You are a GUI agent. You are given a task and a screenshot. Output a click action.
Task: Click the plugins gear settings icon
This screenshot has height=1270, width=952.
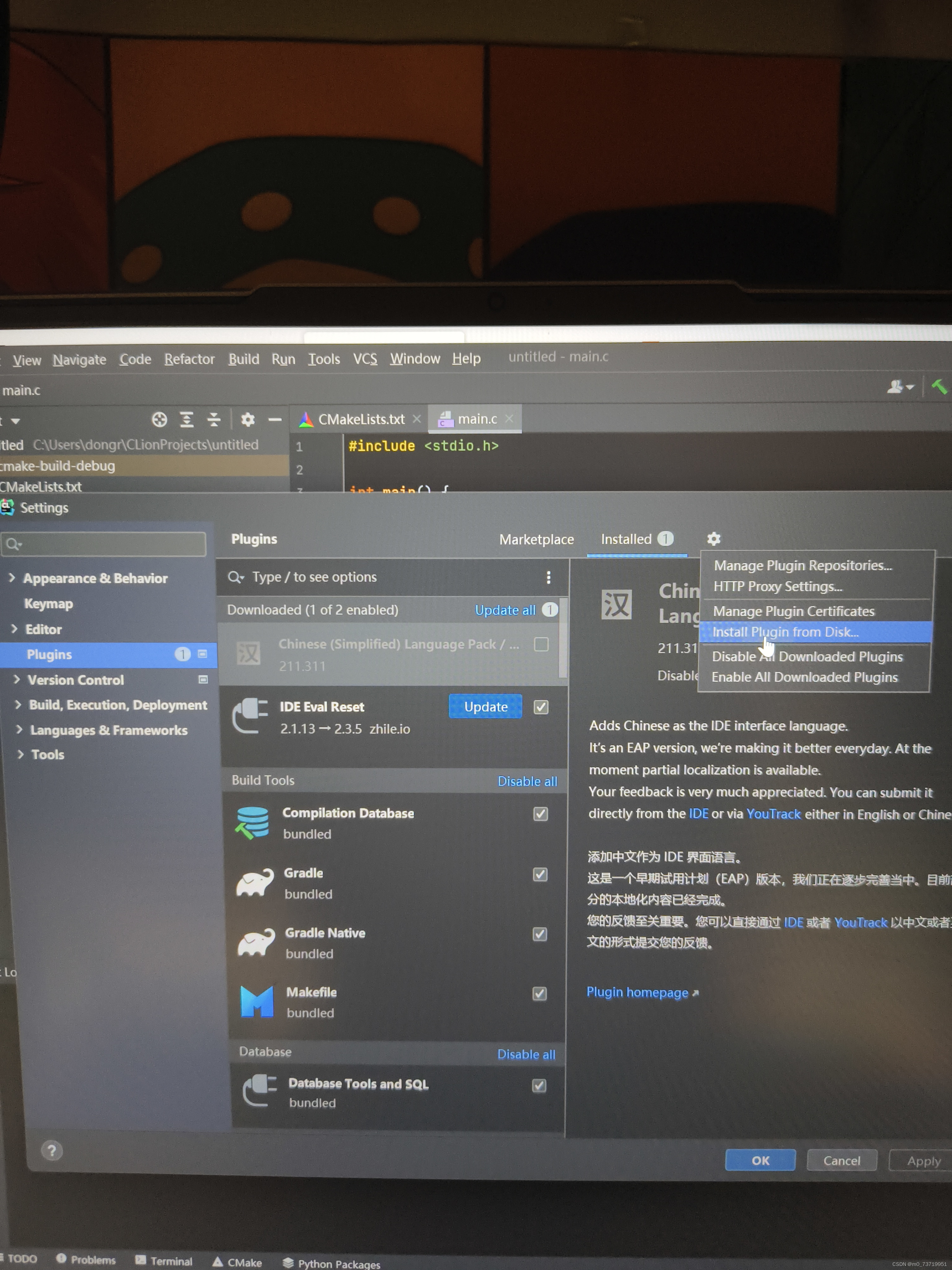[713, 539]
